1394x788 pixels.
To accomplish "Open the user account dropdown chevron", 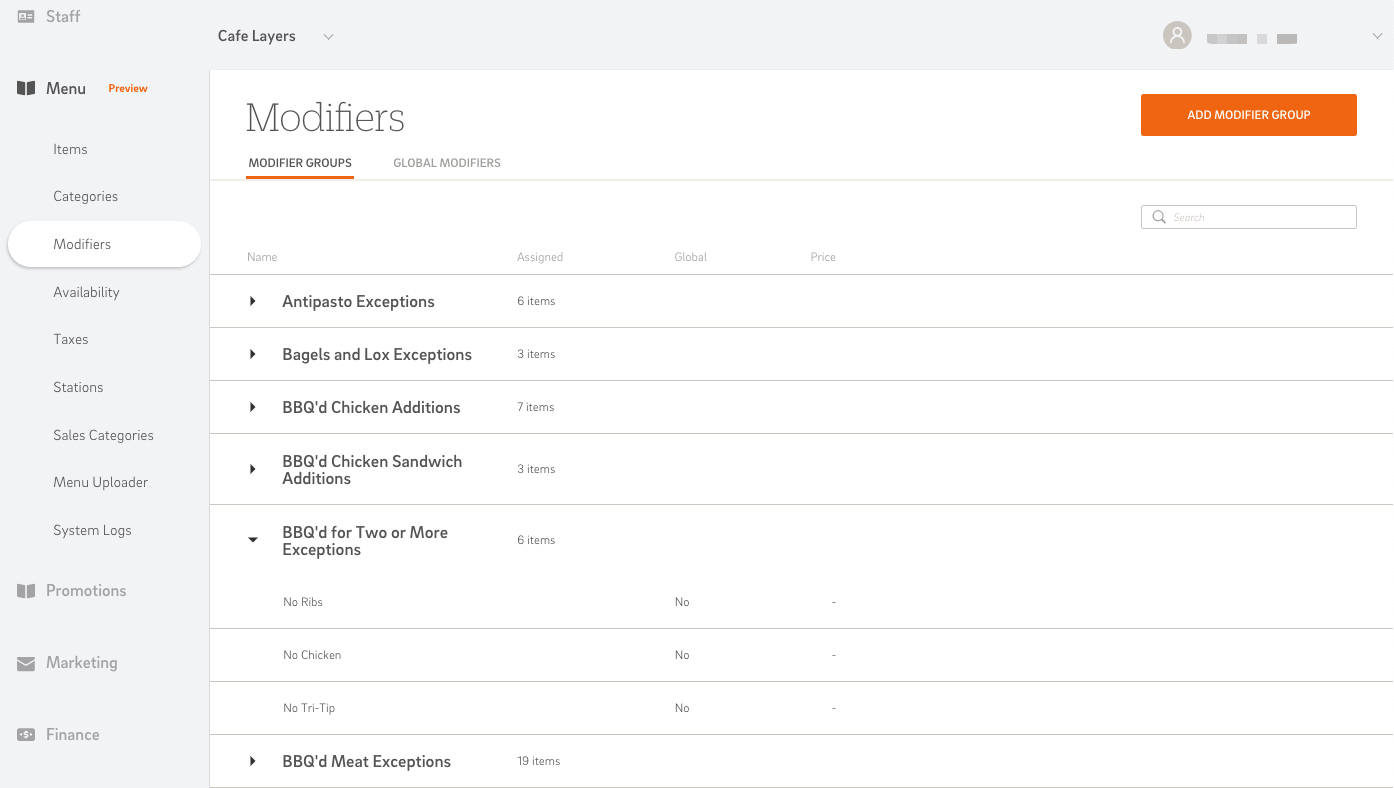I will [1377, 37].
